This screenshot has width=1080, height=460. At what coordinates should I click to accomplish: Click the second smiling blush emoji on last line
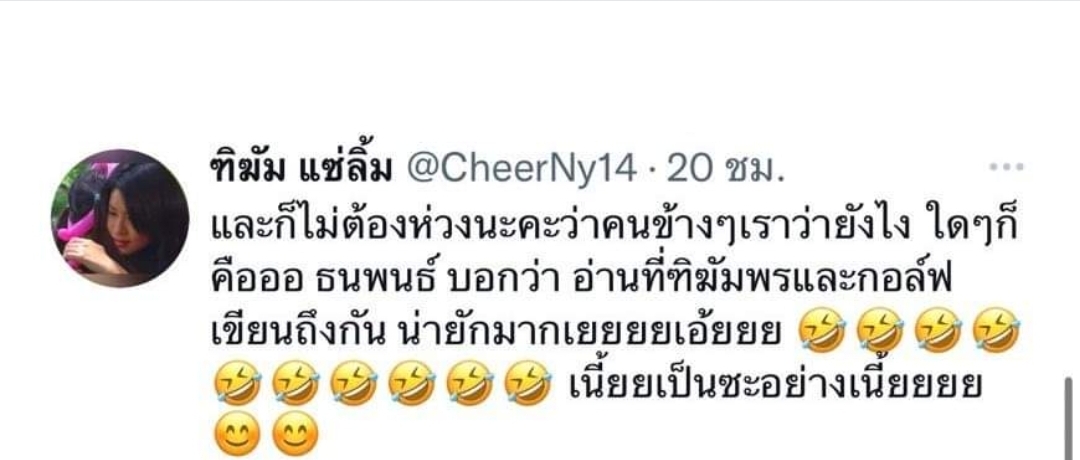tap(296, 435)
